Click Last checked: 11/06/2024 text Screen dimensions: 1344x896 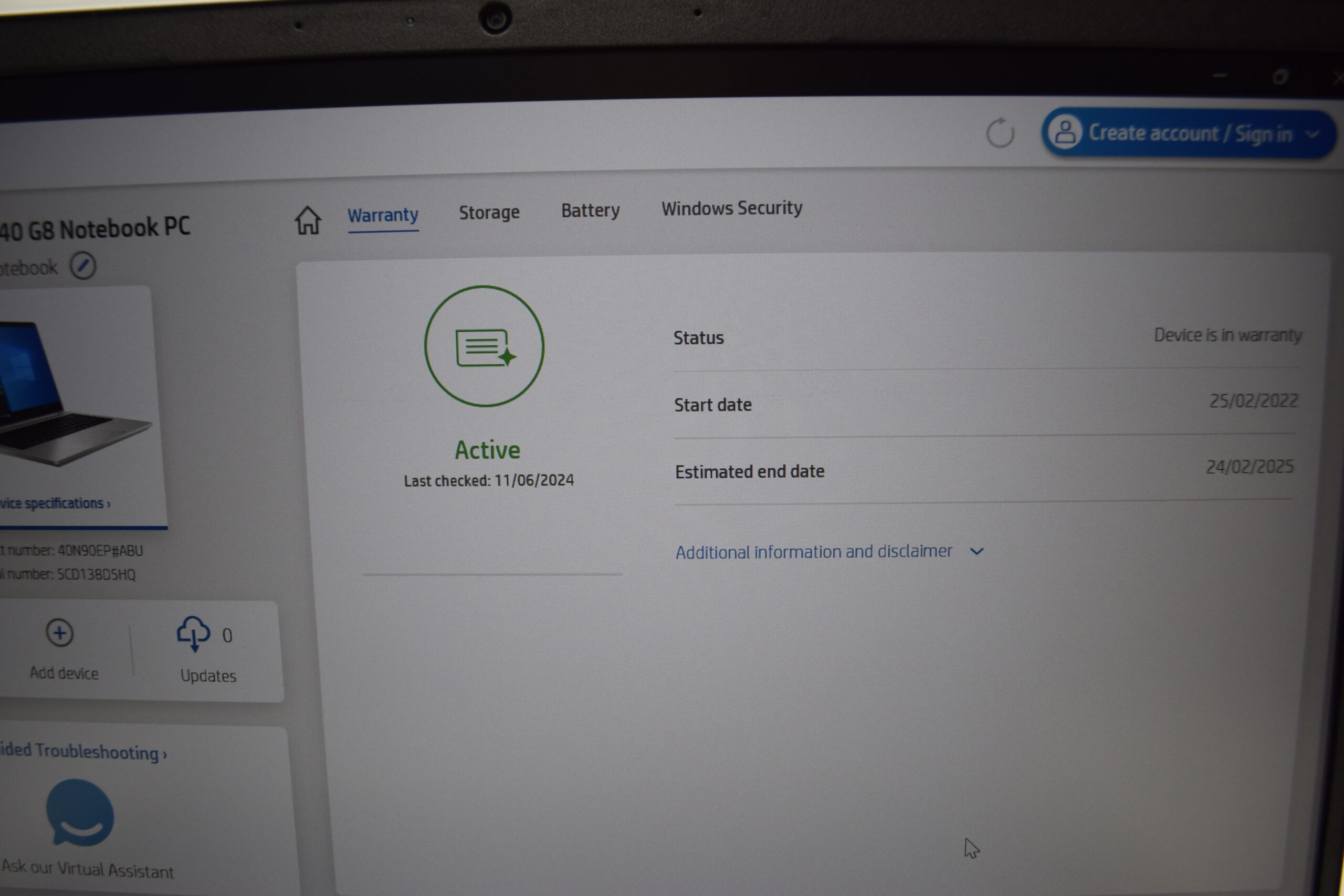click(489, 481)
